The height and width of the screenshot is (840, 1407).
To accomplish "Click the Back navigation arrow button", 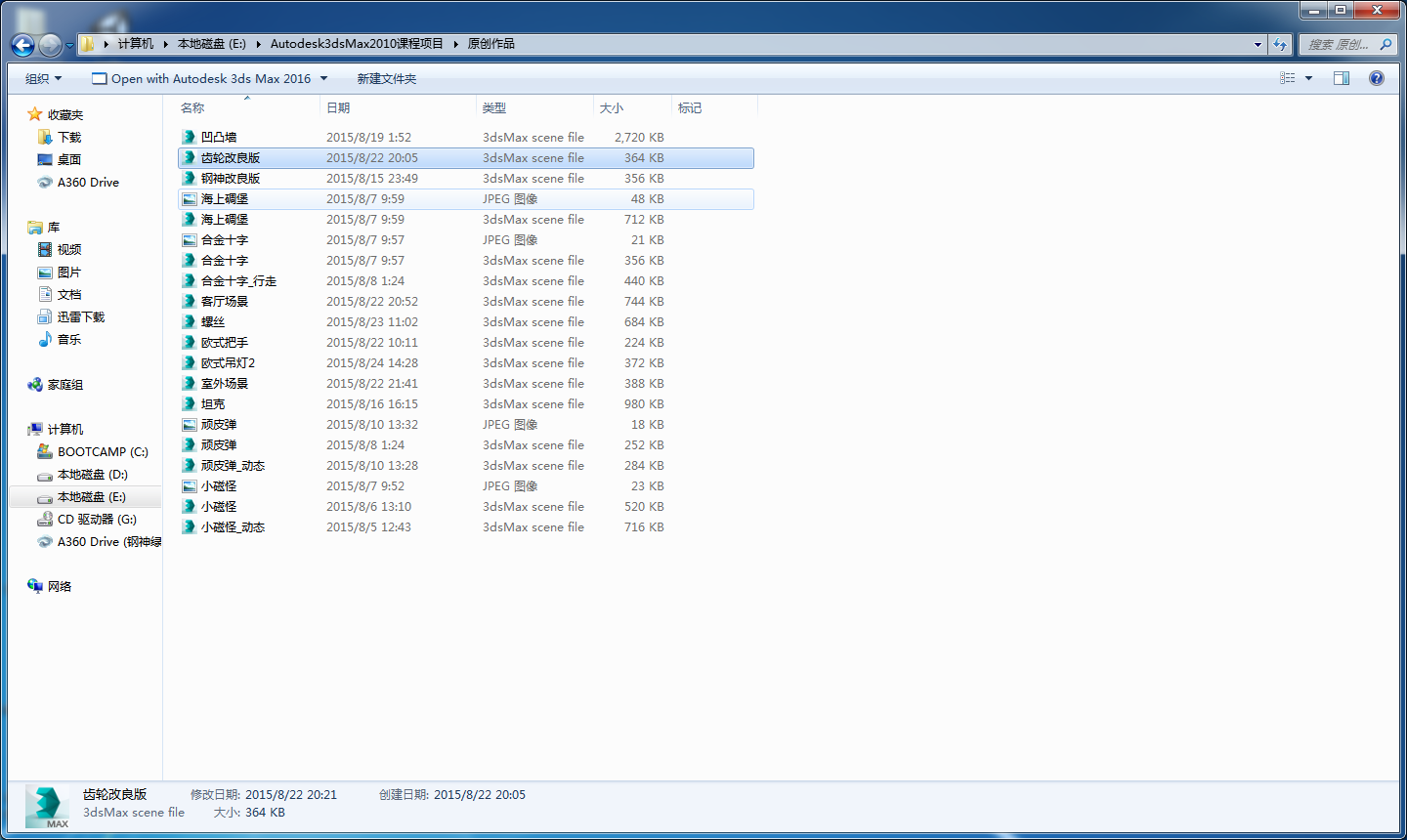I will (22, 44).
